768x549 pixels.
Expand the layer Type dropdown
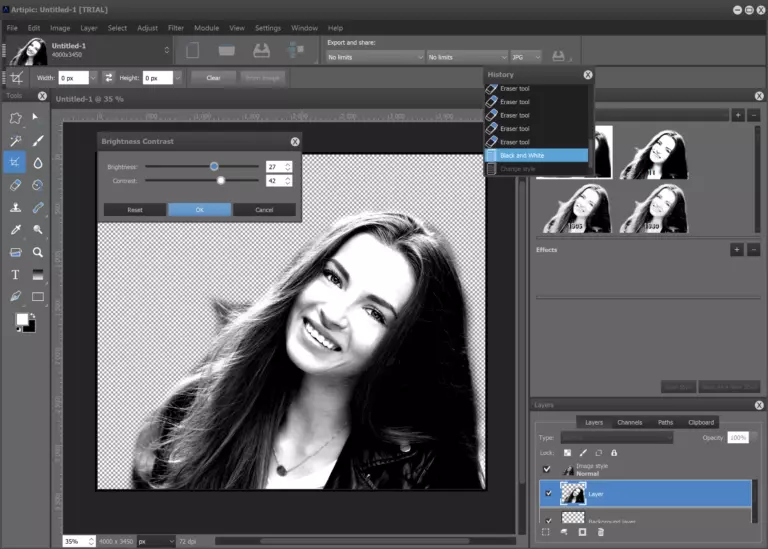pos(616,438)
